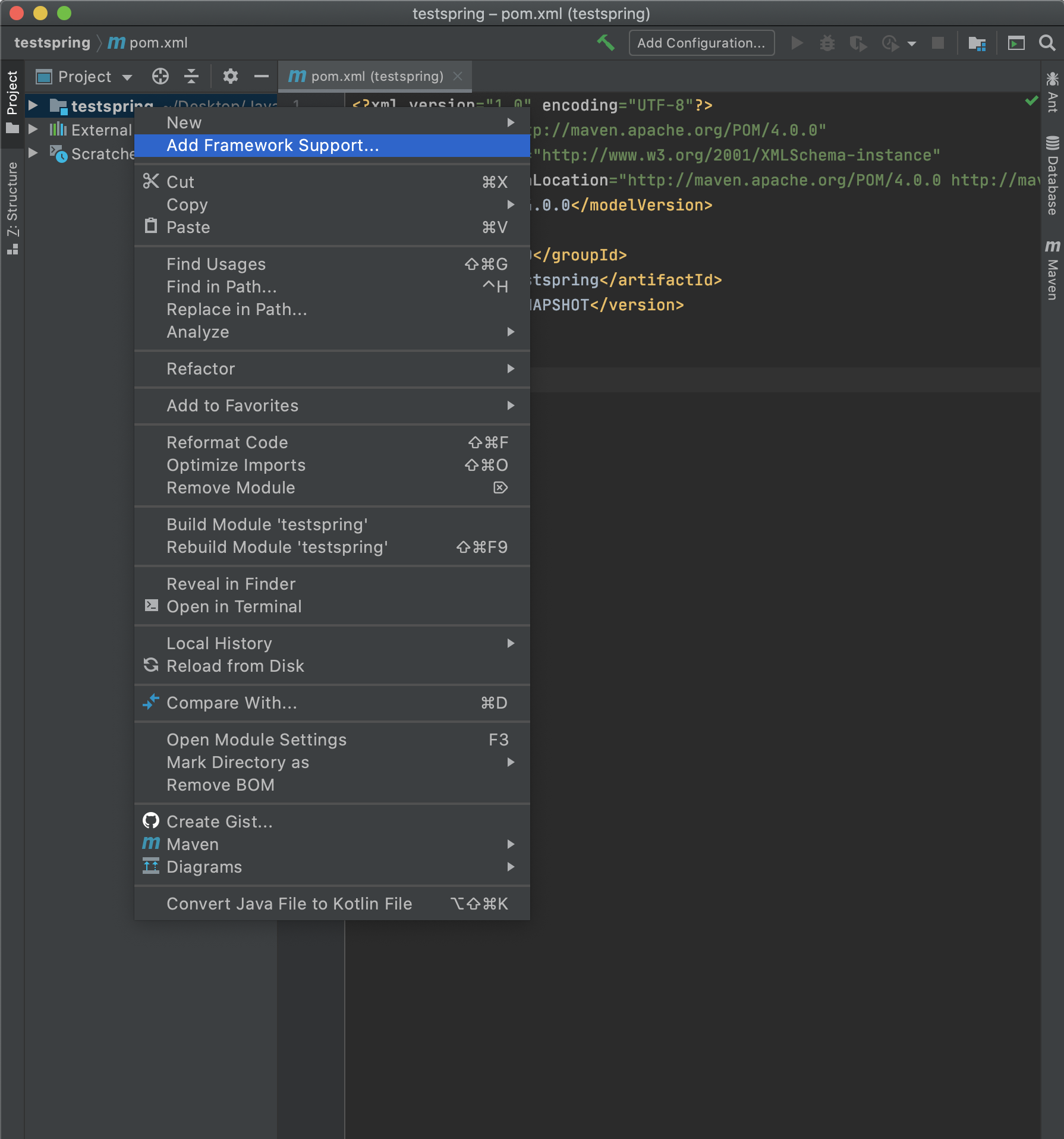
Task: Open the Structure tool window tab
Action: 12,208
